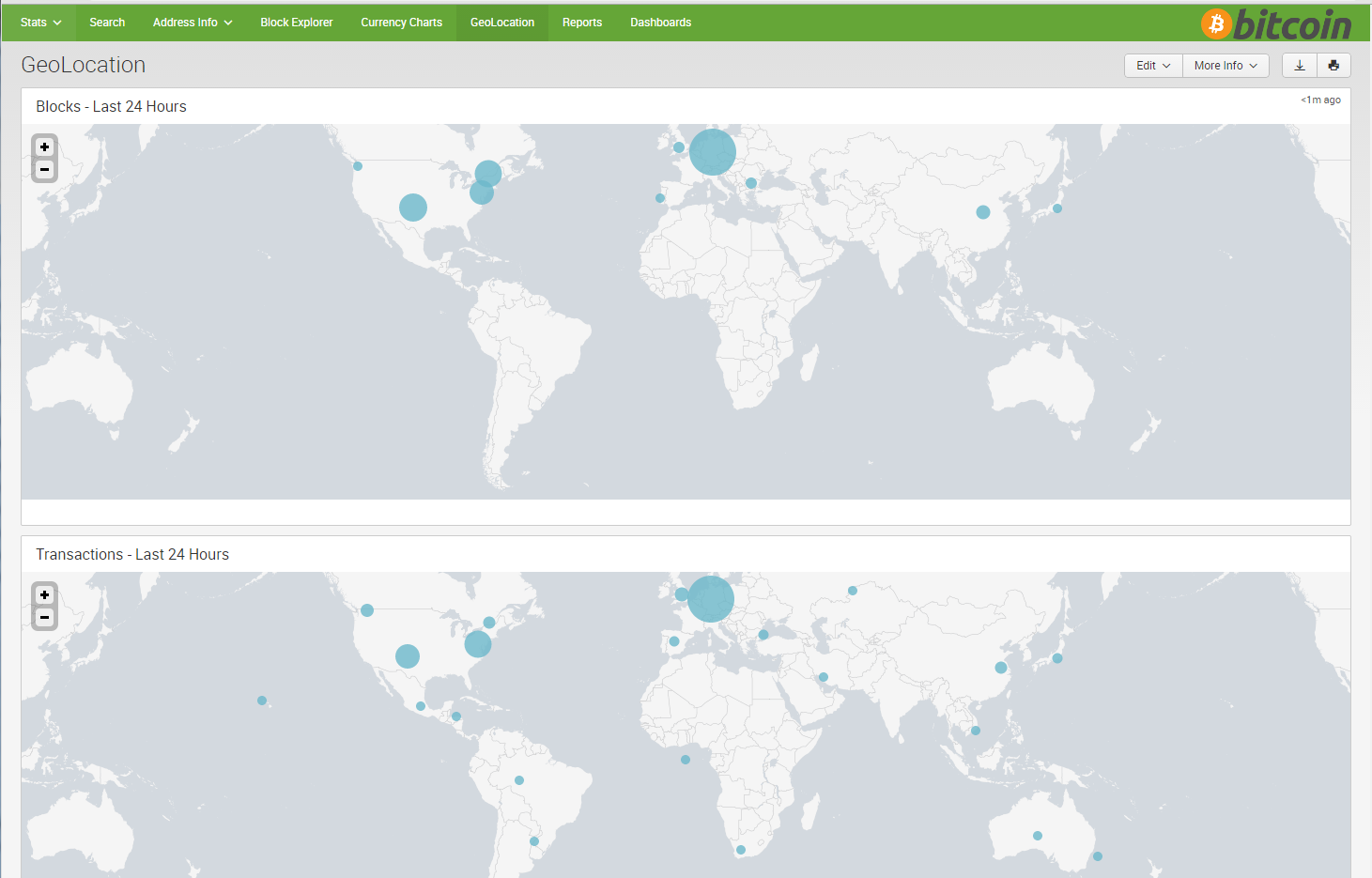The image size is (1372, 878).
Task: Click the Japan bubble on Blocks map
Action: 1057,208
